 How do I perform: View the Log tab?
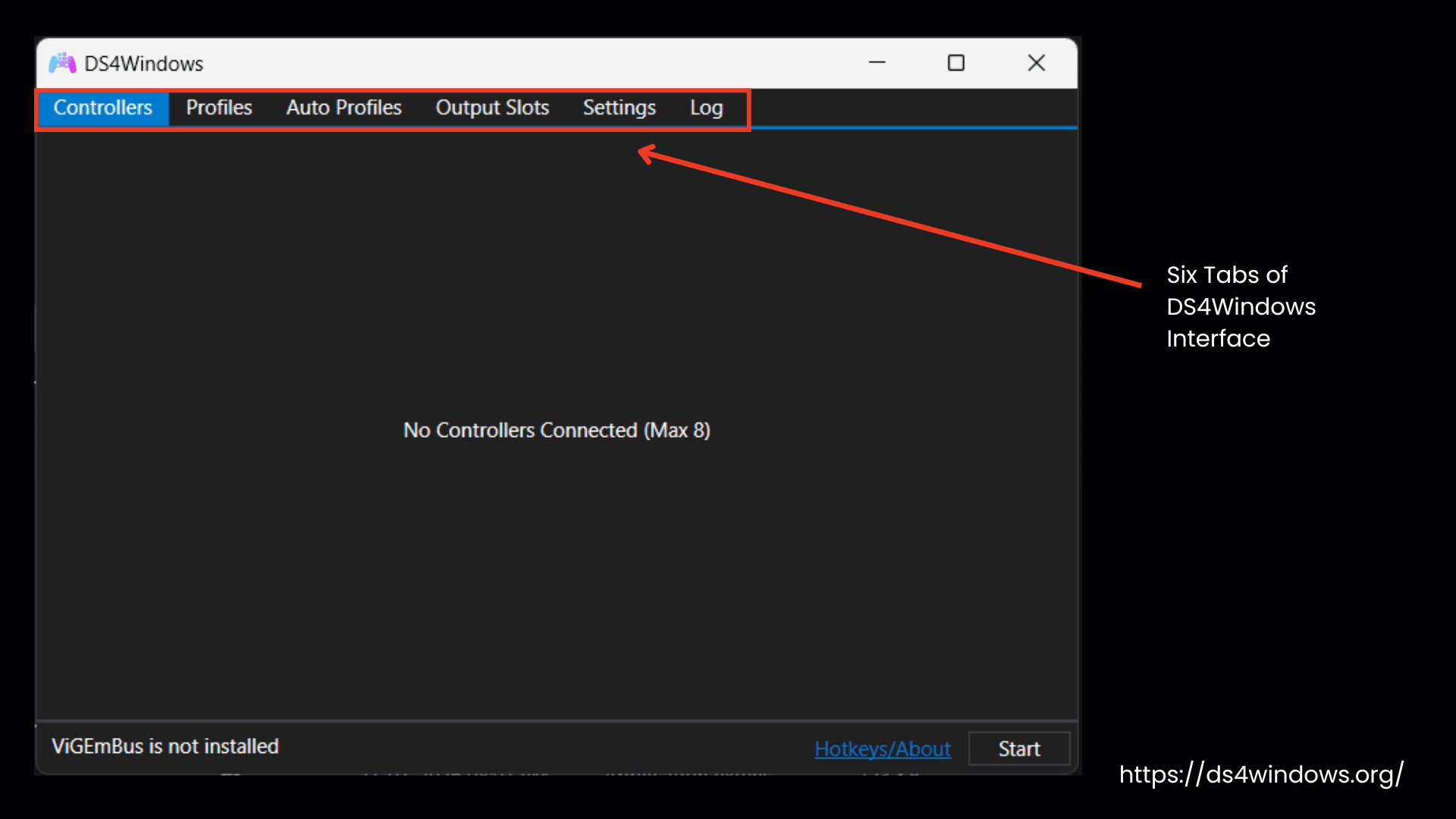[x=706, y=108]
